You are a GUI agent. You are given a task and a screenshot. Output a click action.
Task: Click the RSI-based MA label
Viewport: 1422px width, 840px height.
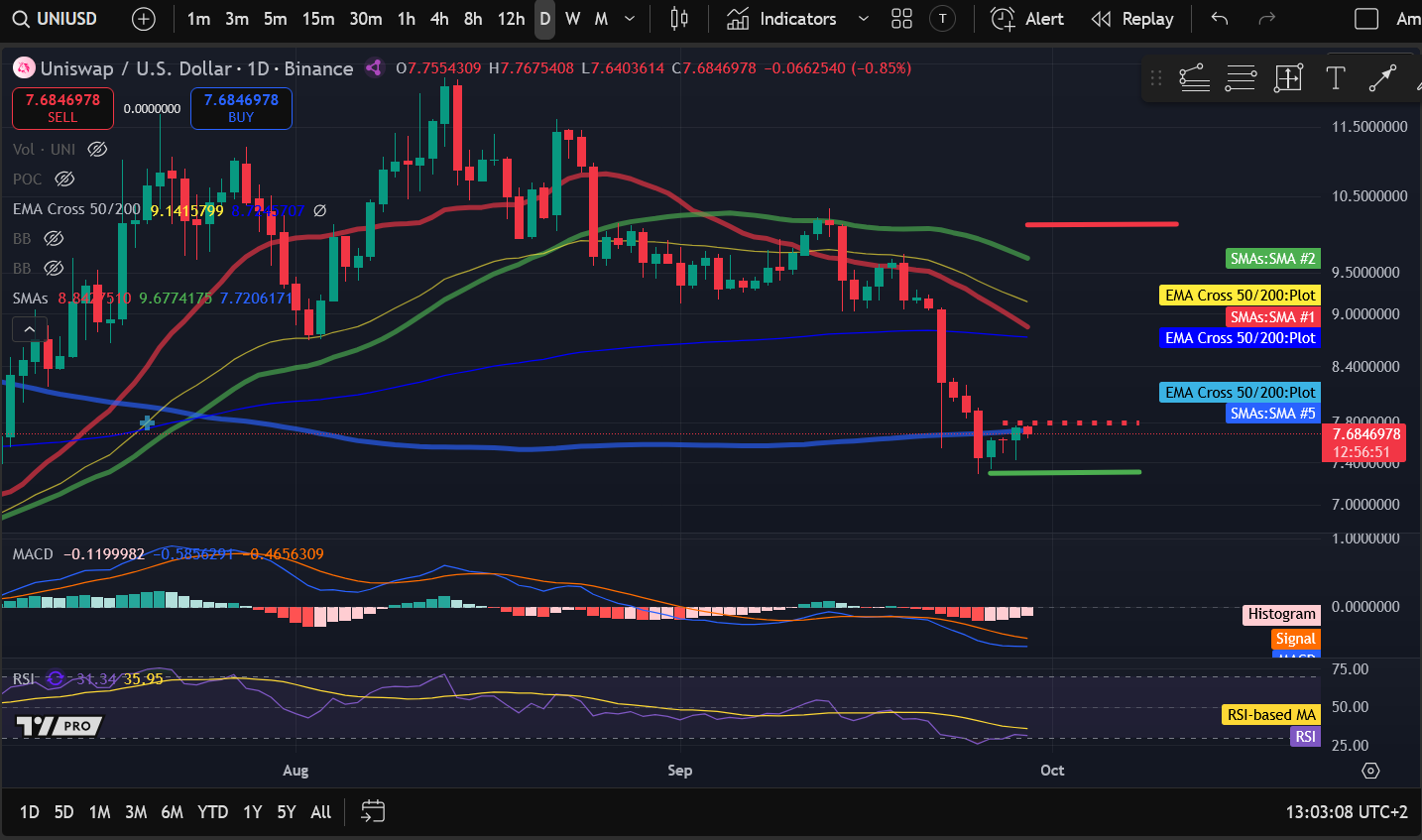(x=1271, y=715)
